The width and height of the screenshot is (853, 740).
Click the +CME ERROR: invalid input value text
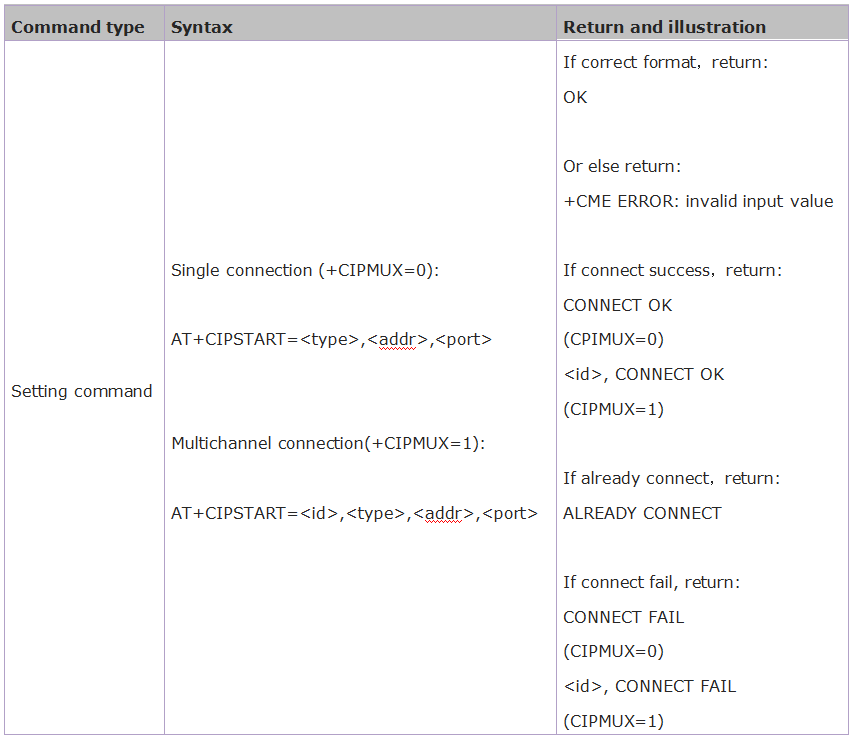(698, 201)
